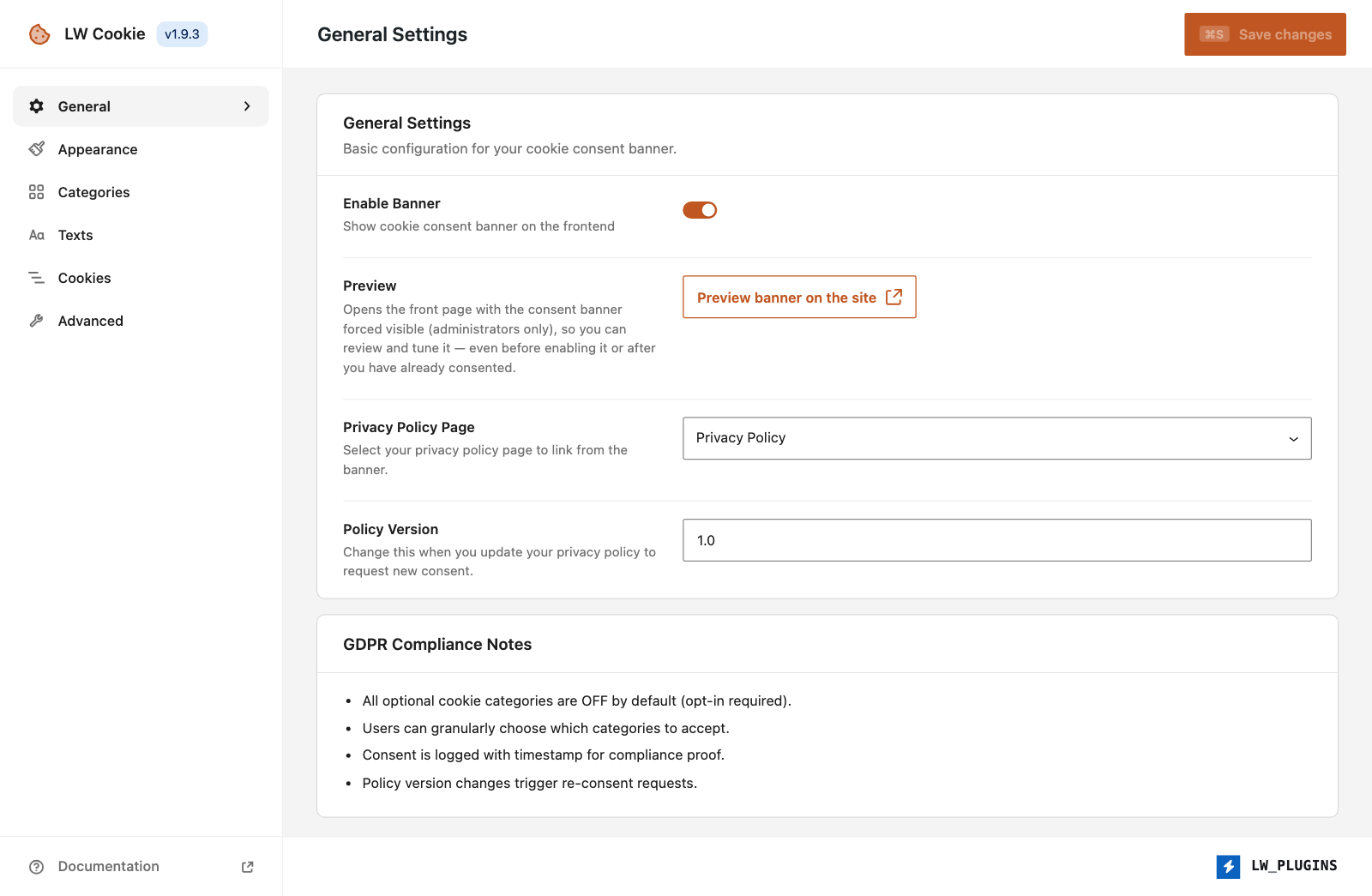The width and height of the screenshot is (1372, 896).
Task: Open the Documentation link
Action: [x=141, y=867]
